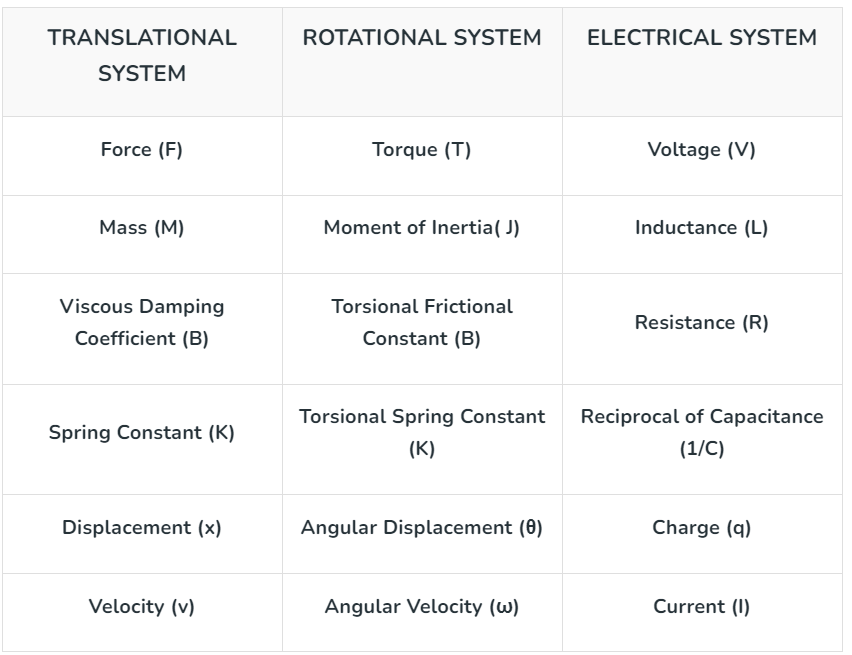
Task: Select the Velocity (v) cell
Action: pos(142,607)
